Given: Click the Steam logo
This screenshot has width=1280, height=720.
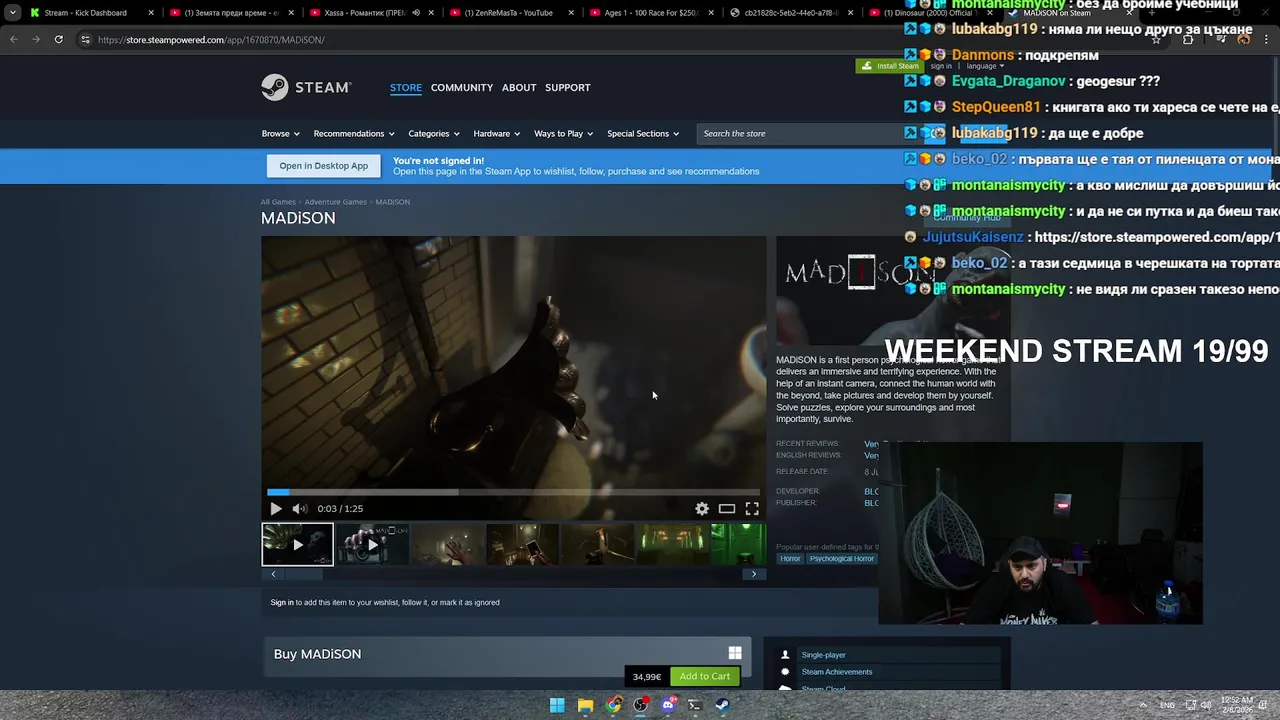Looking at the screenshot, I should click(306, 87).
